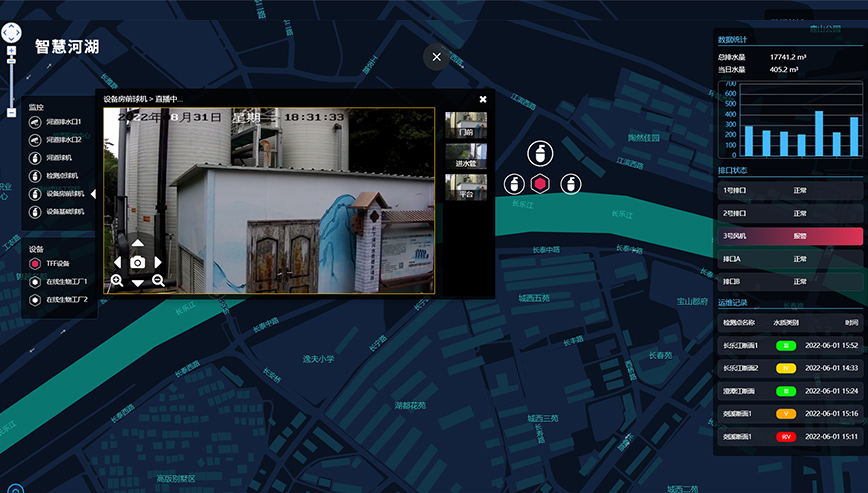Image resolution: width=868 pixels, height=493 pixels.
Task: Pan the camera left with the arrow
Action: coord(118,262)
